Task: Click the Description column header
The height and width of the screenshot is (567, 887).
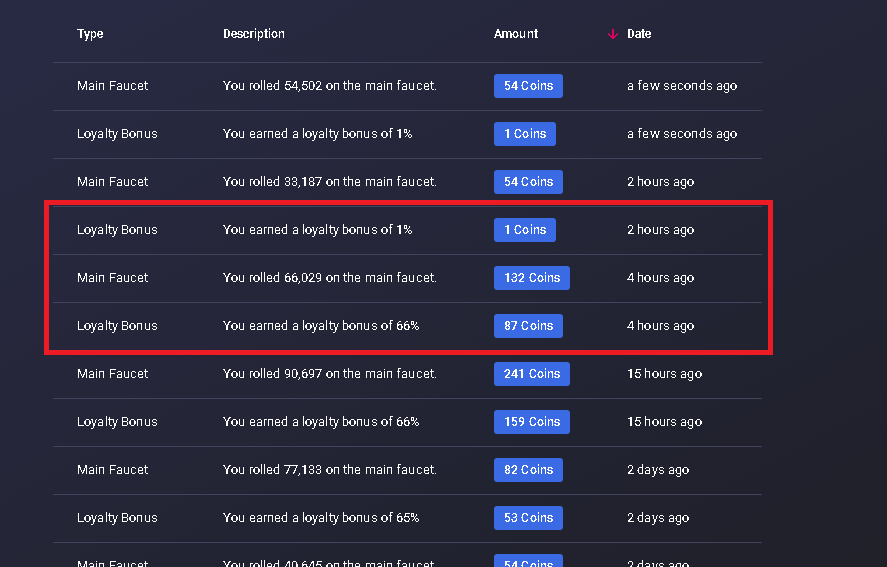Action: (x=254, y=34)
